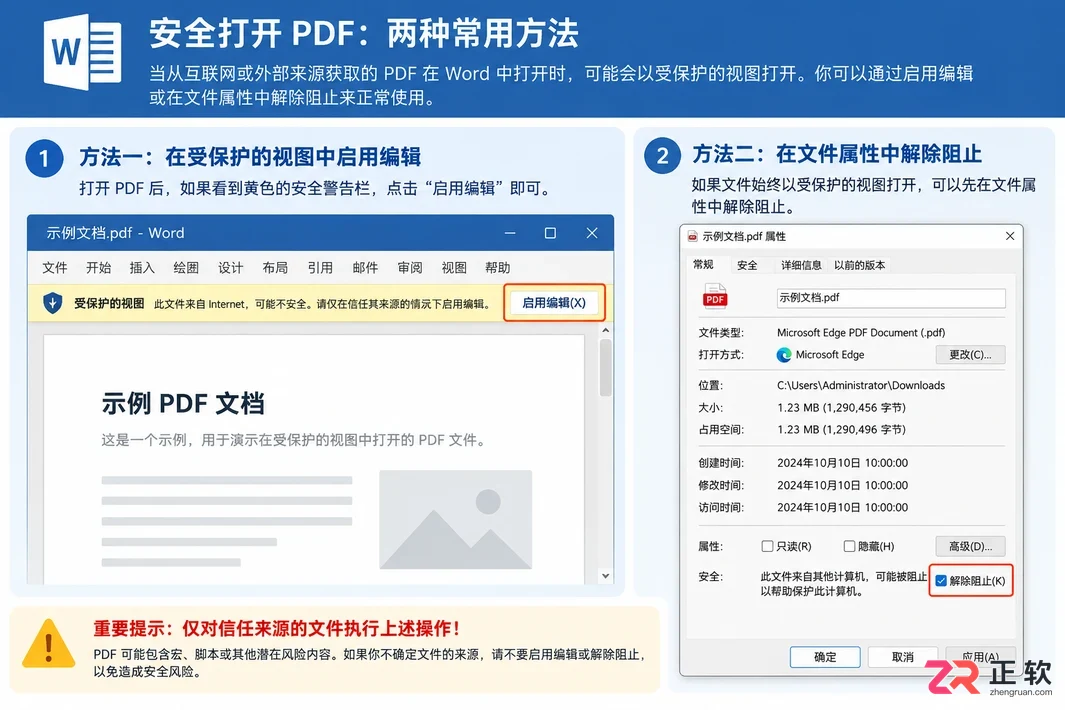1065x710 pixels.
Task: Select the 设计 ribbon tab
Action: click(230, 268)
